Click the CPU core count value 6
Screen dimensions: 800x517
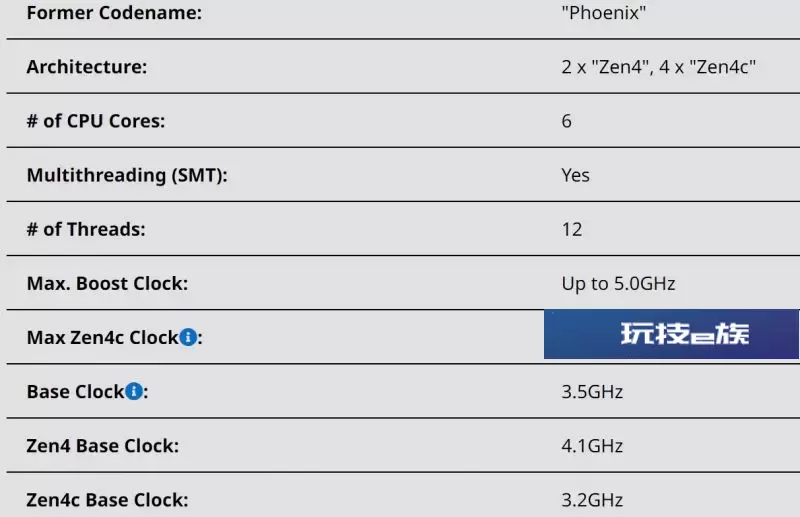566,121
